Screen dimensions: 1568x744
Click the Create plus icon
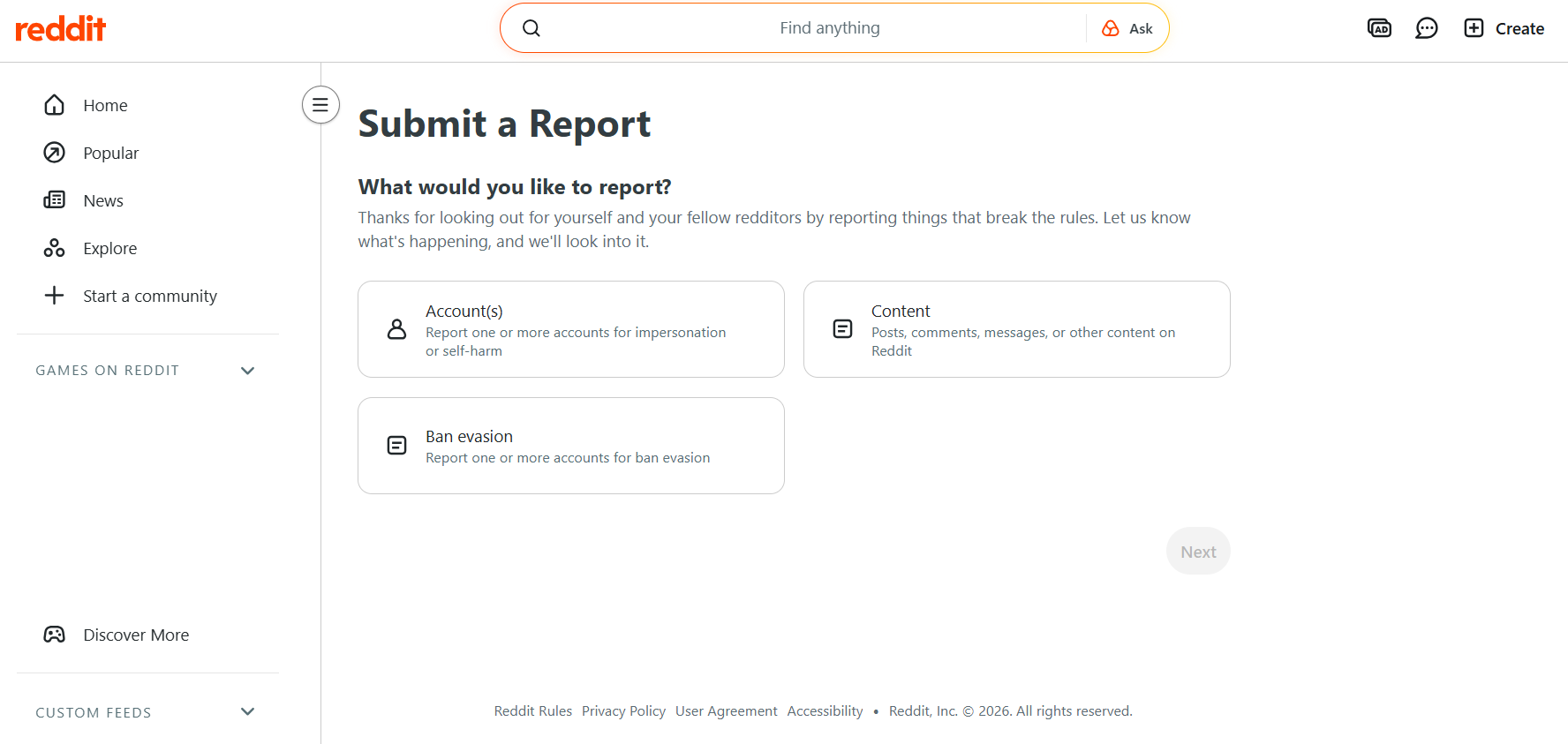pyautogui.click(x=1474, y=28)
